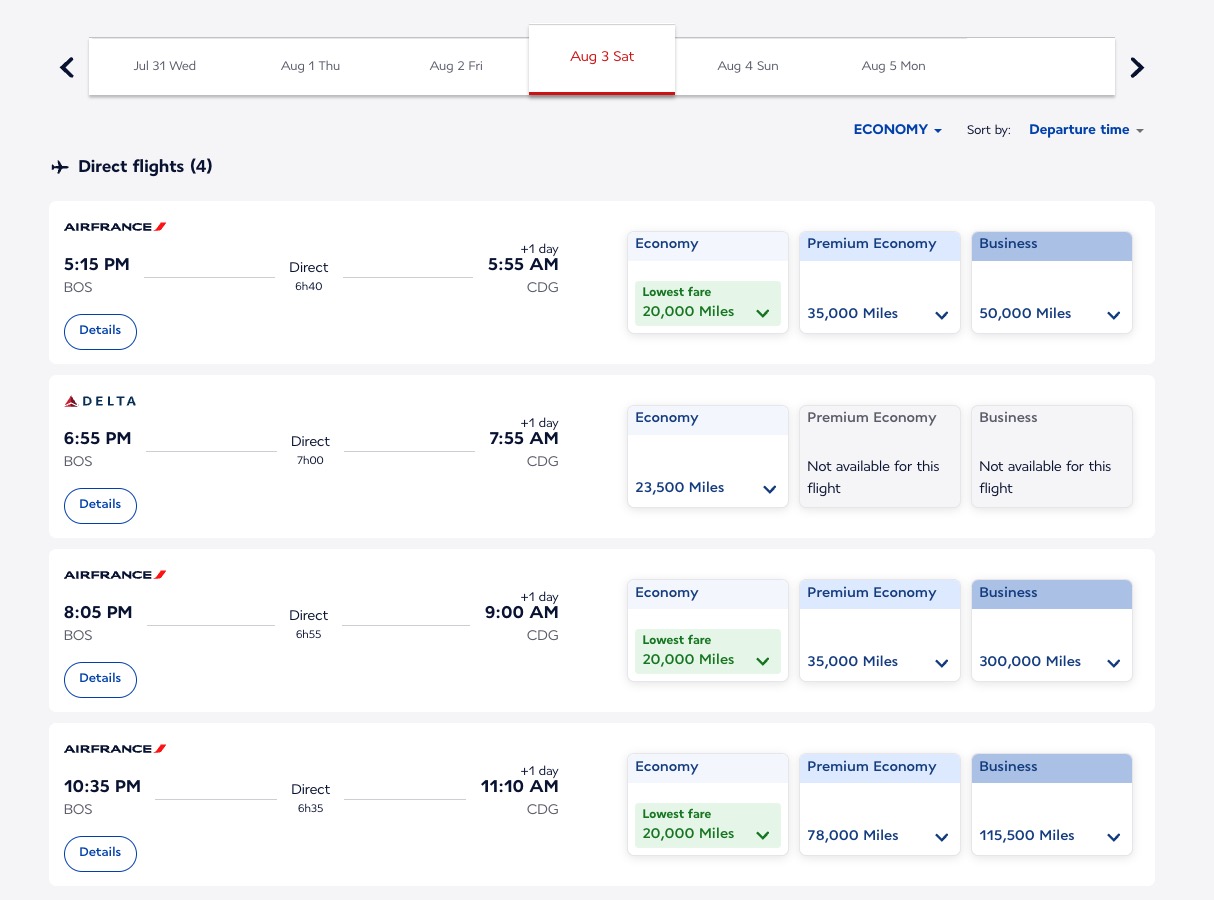The image size is (1214, 900).
Task: Open Details for the Delta flight
Action: point(100,505)
